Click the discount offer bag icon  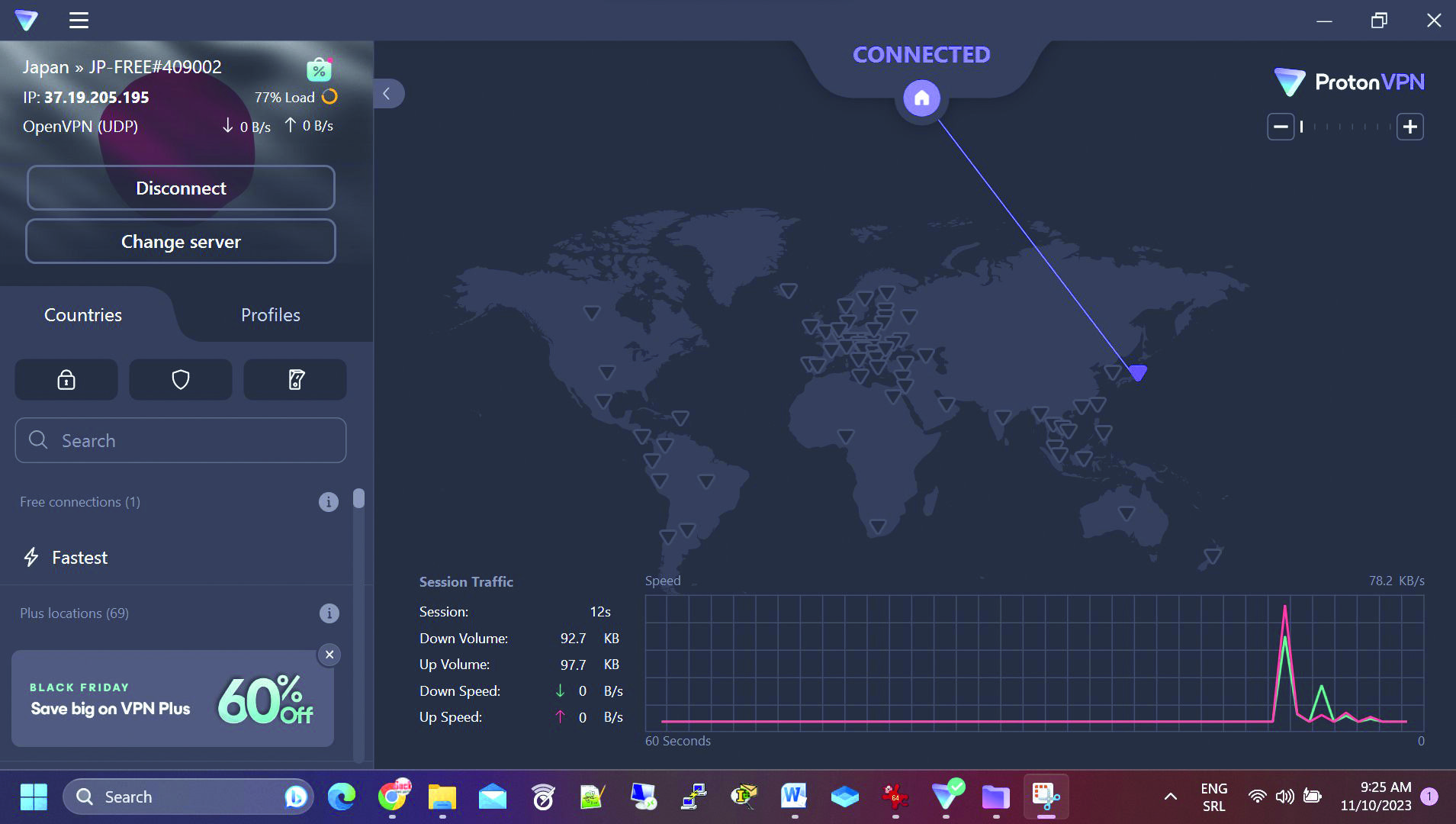click(320, 69)
